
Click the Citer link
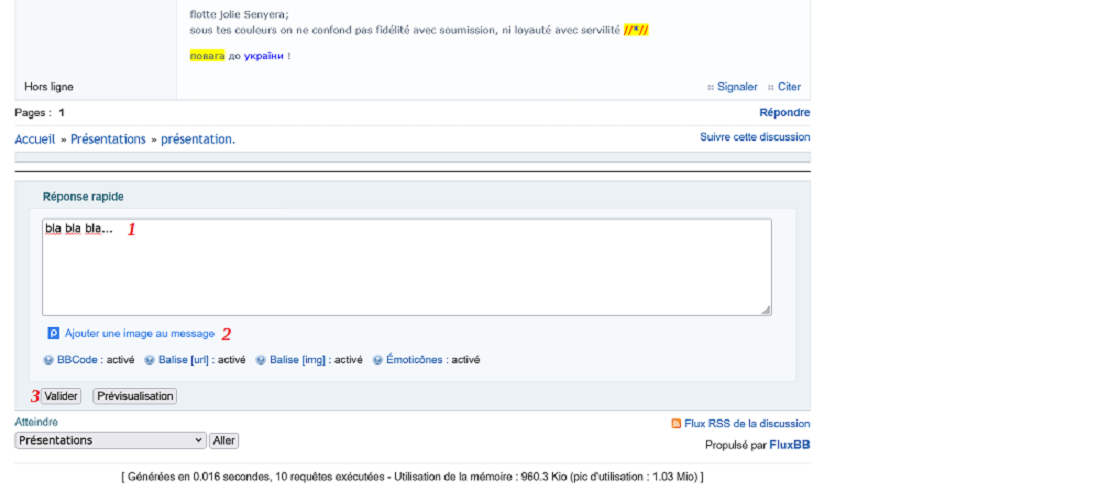point(789,87)
